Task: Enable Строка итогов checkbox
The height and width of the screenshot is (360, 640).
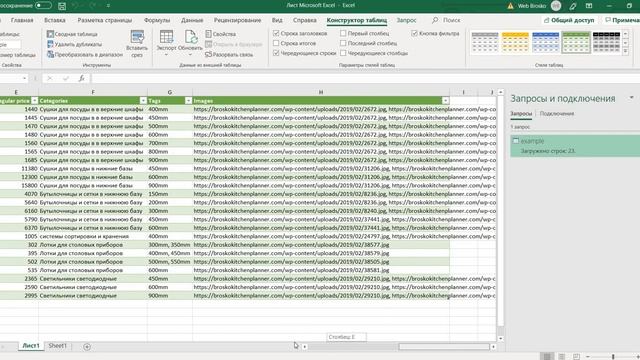Action: click(x=276, y=43)
